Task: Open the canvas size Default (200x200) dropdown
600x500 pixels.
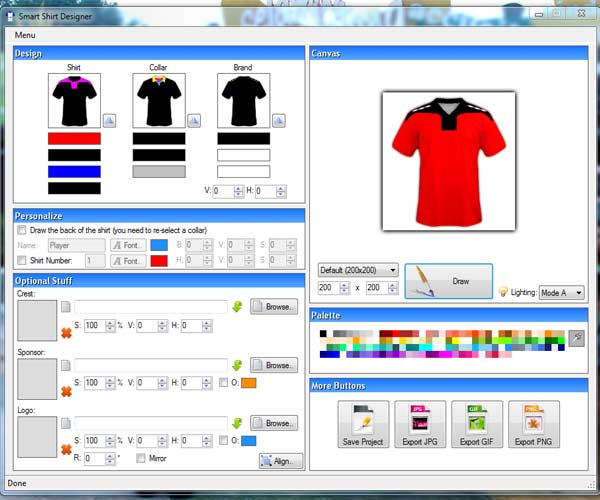Action: (x=358, y=270)
